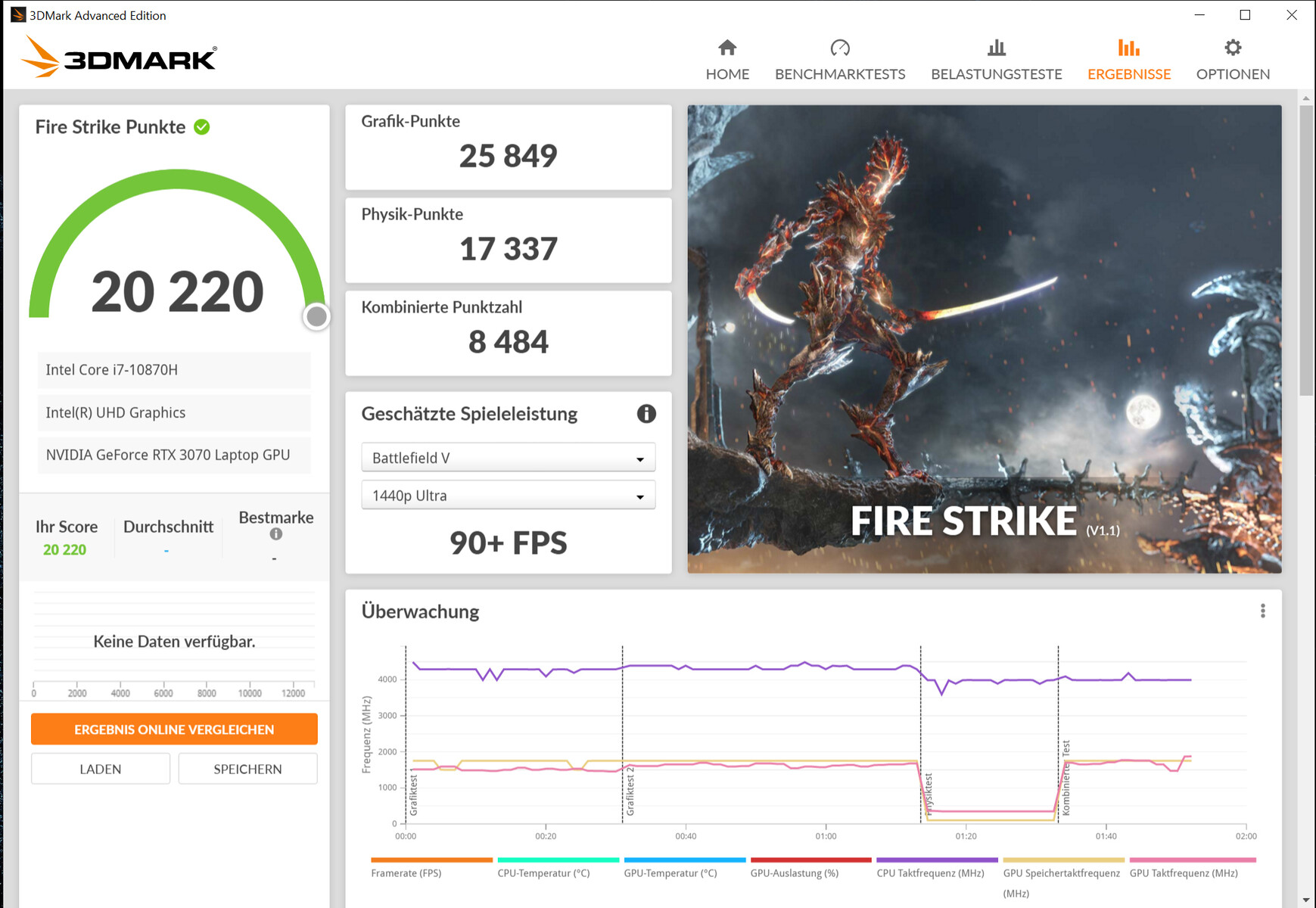
Task: Minimize the 3DMark window
Action: [1199, 15]
